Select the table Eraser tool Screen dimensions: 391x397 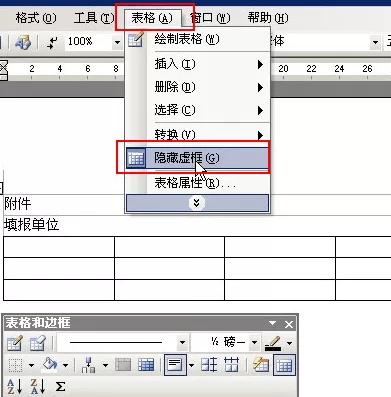[x=37, y=343]
